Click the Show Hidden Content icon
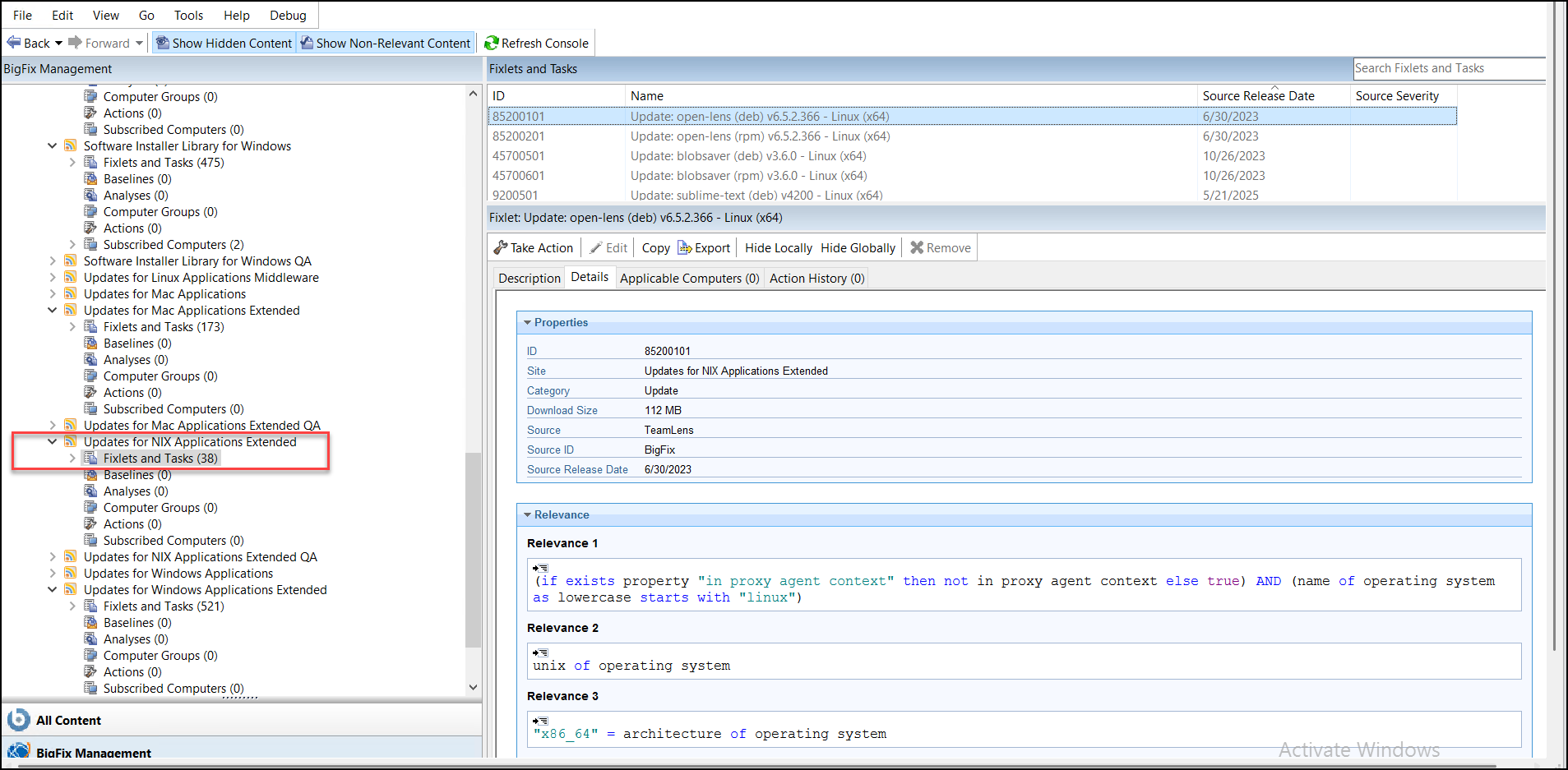Viewport: 1568px width, 770px height. pos(163,43)
